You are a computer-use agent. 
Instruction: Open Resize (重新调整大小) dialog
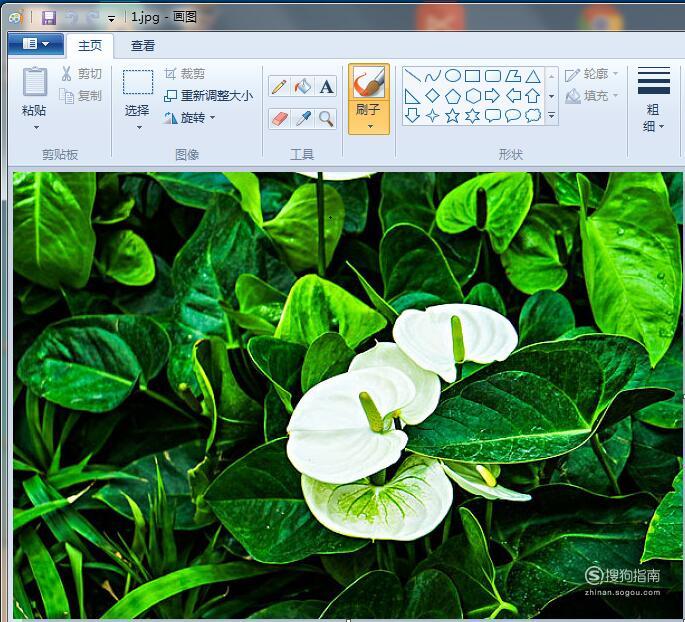208,96
